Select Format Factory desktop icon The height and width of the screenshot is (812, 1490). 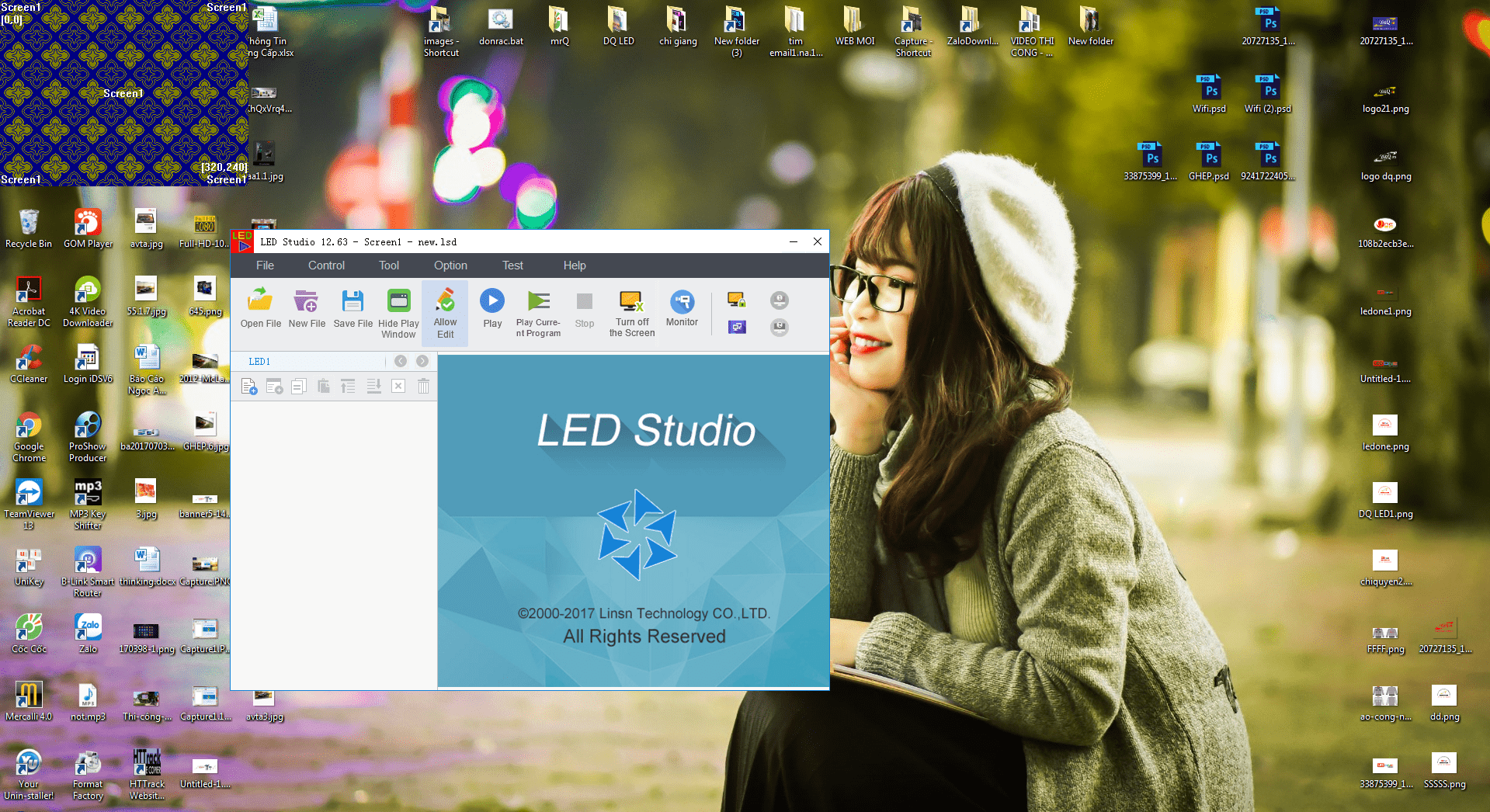pyautogui.click(x=88, y=775)
